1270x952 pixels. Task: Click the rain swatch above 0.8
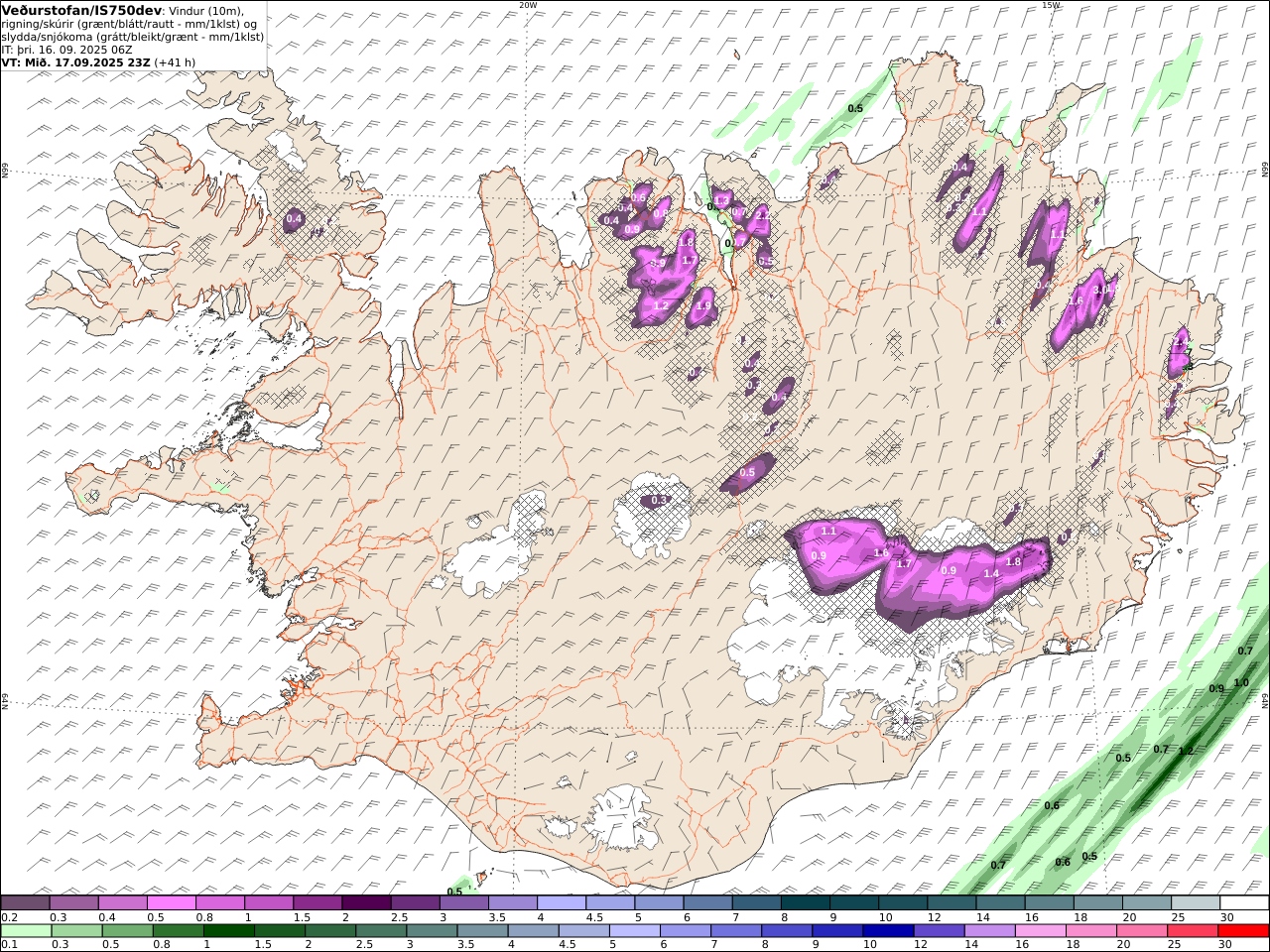pos(179,931)
